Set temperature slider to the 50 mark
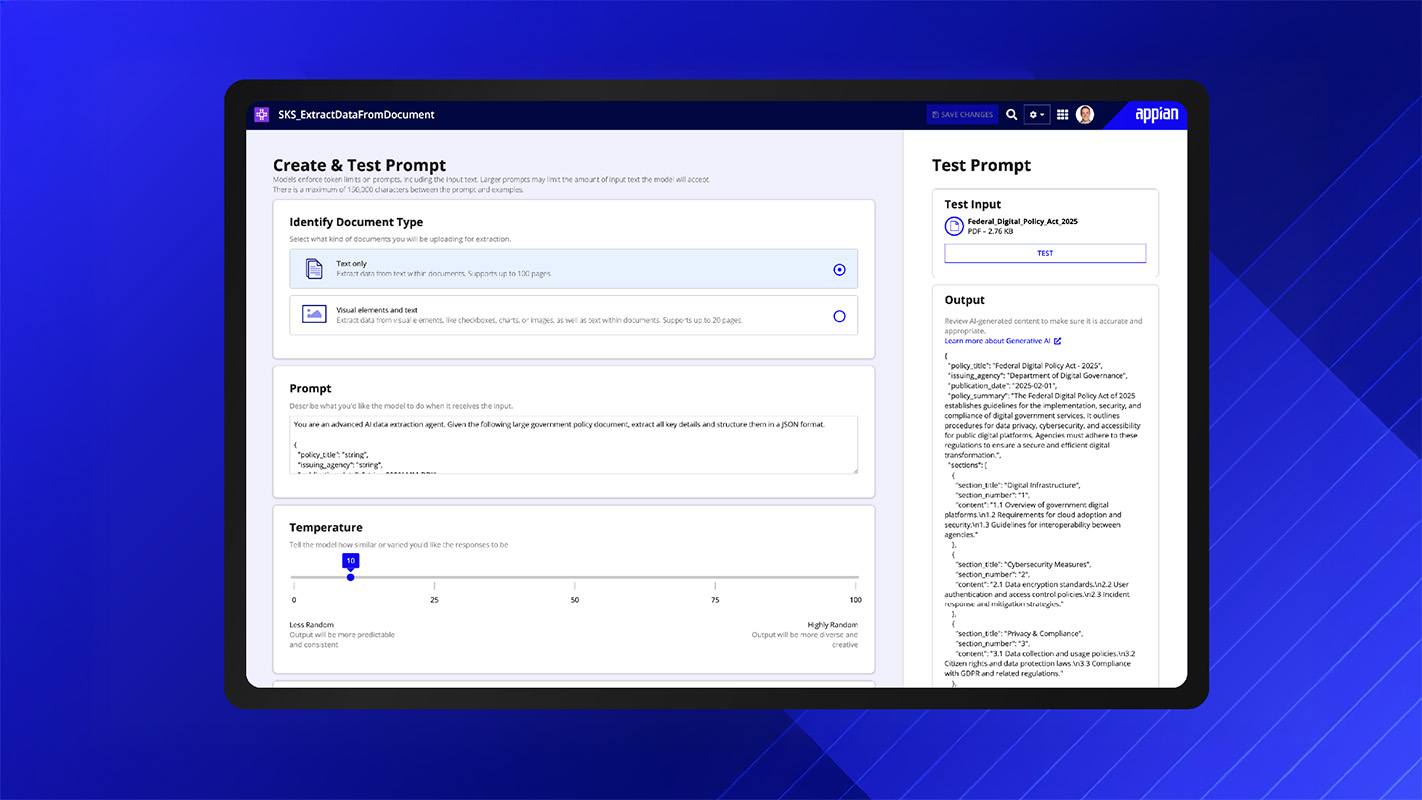Viewport: 1422px width, 800px height. pyautogui.click(x=575, y=577)
